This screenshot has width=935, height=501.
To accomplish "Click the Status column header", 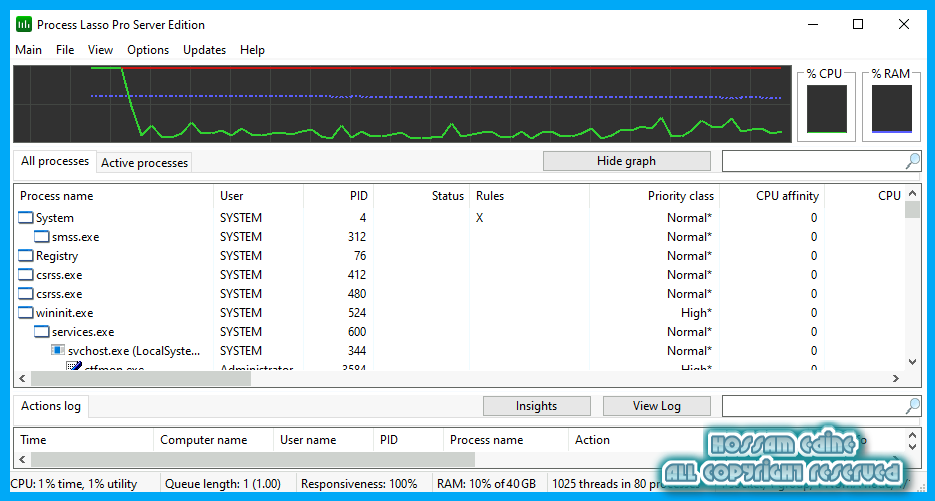I will (x=422, y=196).
